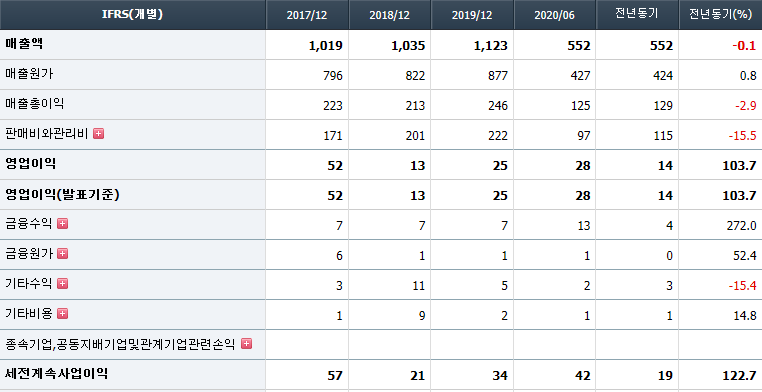The width and height of the screenshot is (762, 392).
Task: Click 금융수익 change value 272.0
Action: pos(743,226)
